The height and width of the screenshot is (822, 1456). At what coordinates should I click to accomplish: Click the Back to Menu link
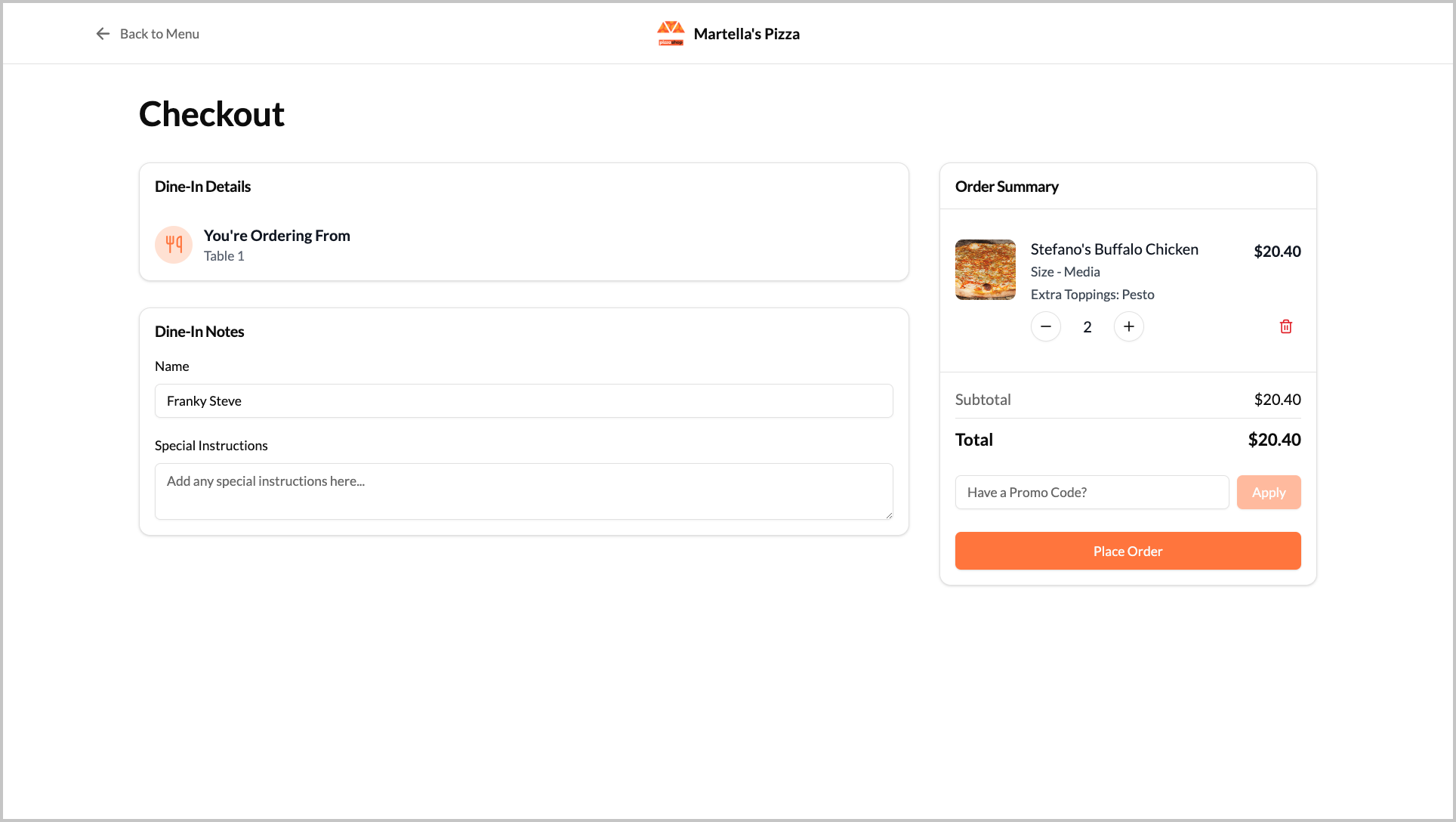click(x=159, y=34)
